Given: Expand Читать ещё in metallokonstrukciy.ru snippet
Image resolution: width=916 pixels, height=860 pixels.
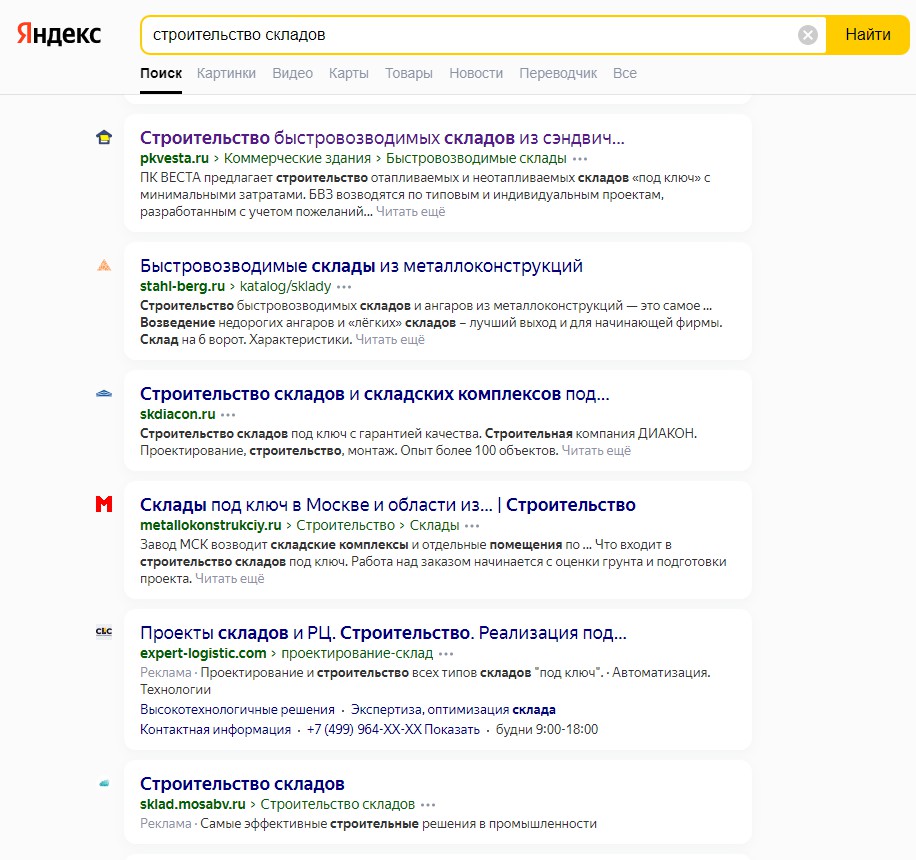Looking at the screenshot, I should pyautogui.click(x=230, y=578).
